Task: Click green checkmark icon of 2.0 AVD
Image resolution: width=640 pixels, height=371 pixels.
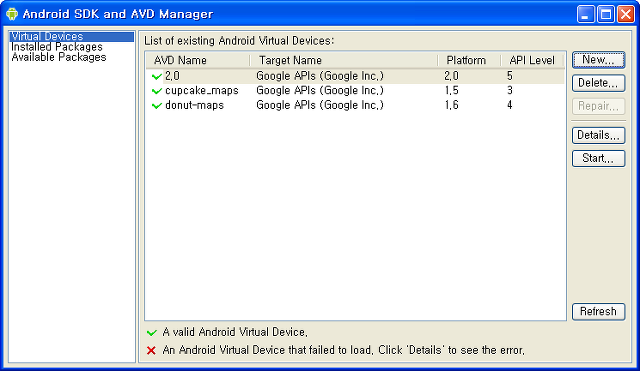Action: [x=157, y=76]
